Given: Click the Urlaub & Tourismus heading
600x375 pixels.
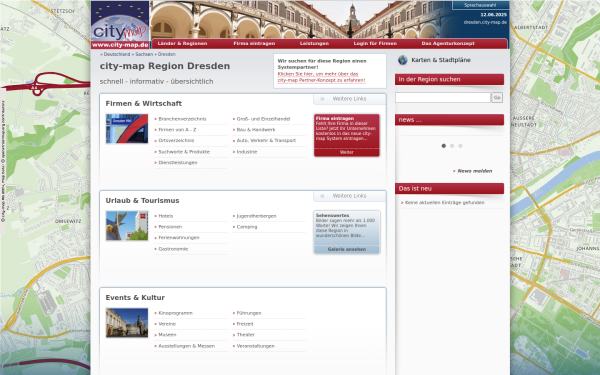Looking at the screenshot, I should (x=142, y=201).
